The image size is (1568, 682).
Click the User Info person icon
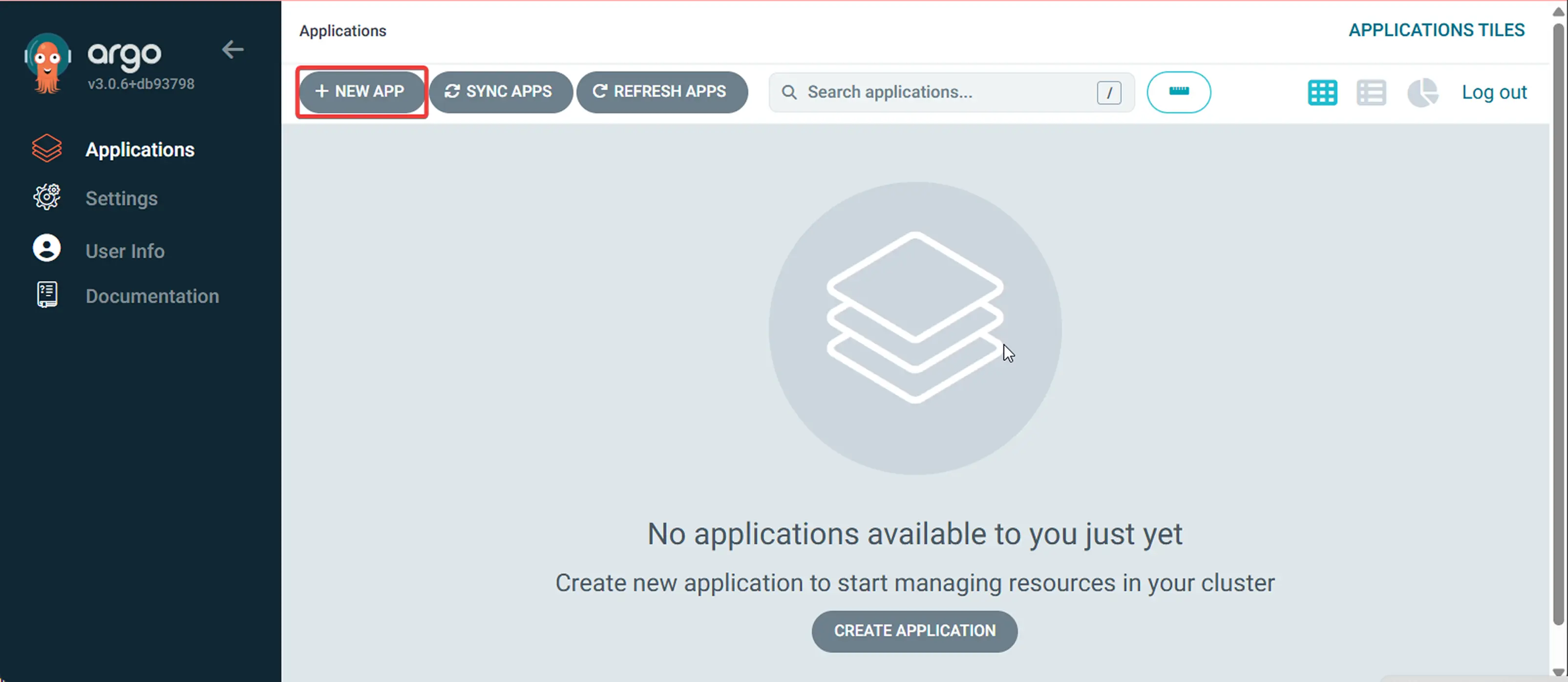(x=47, y=247)
